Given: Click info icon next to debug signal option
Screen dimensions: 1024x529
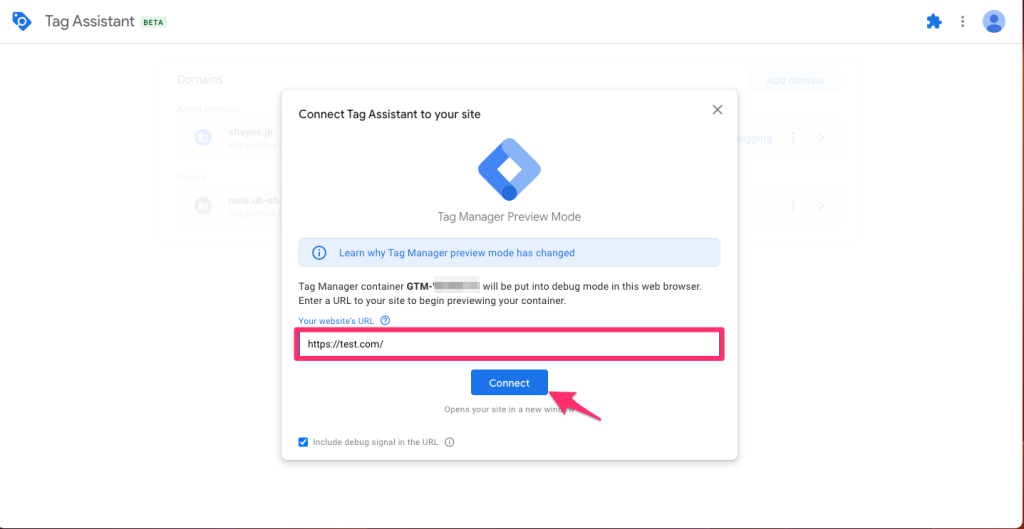Looking at the screenshot, I should (449, 442).
